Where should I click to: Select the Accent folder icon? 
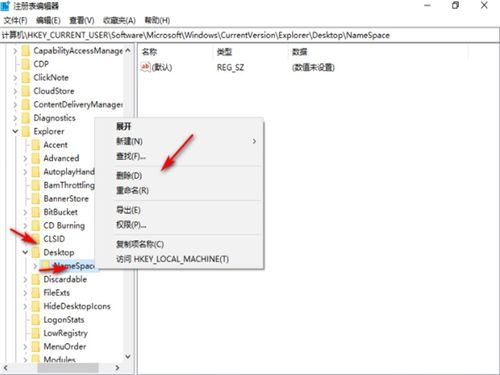click(36, 145)
